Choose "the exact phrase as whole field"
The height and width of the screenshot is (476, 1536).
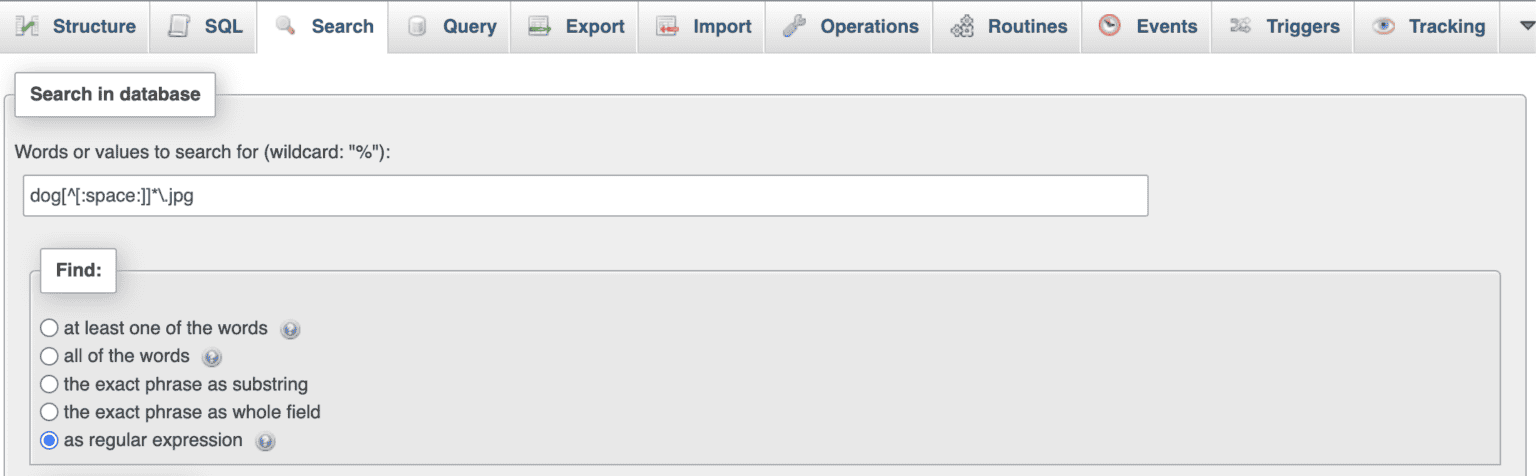49,412
